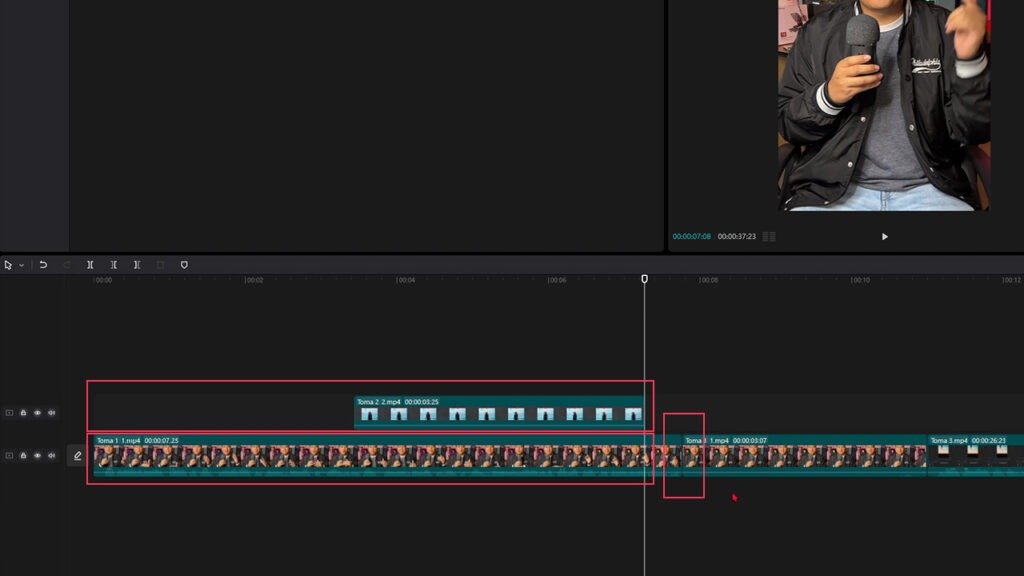1024x576 pixels.
Task: Hide the upper overlay track with the eye icon
Action: (x=37, y=413)
